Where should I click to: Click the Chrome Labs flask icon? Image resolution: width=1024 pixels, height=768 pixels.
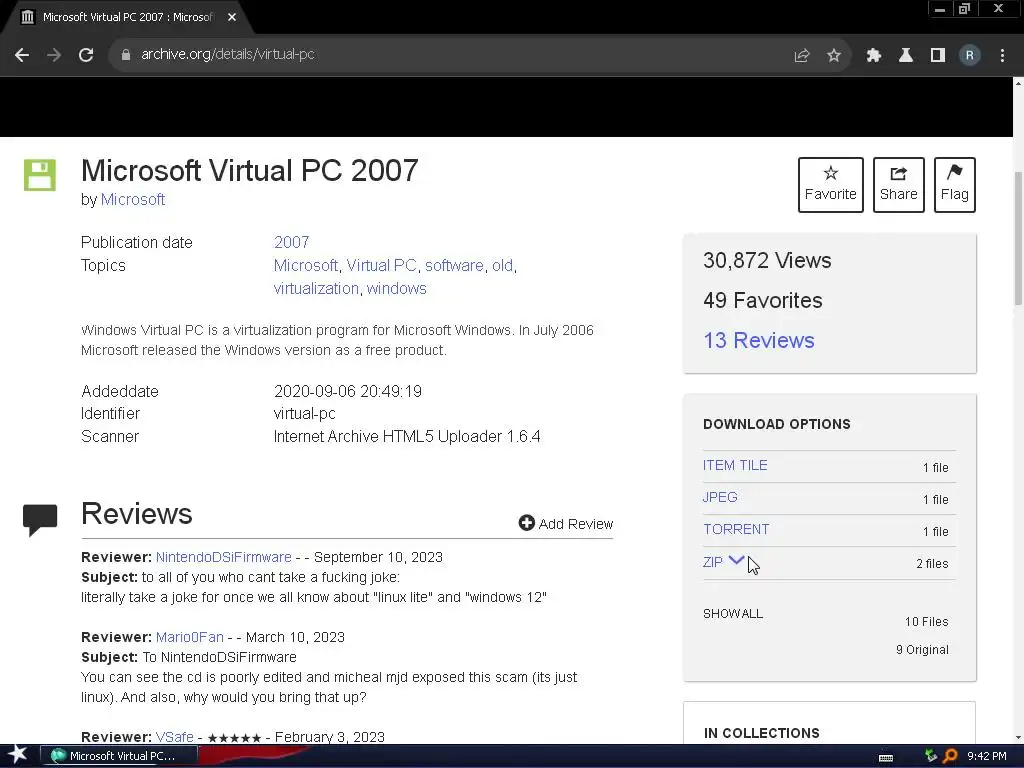[906, 56]
